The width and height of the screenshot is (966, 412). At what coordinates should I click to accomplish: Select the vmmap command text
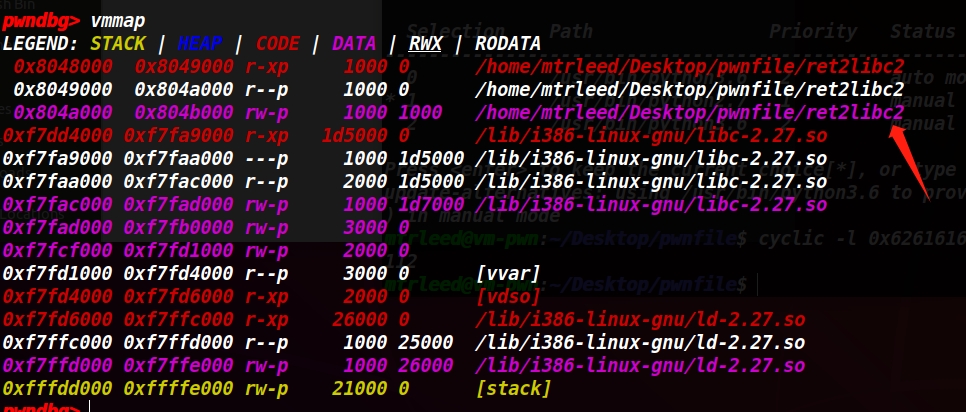pos(118,21)
